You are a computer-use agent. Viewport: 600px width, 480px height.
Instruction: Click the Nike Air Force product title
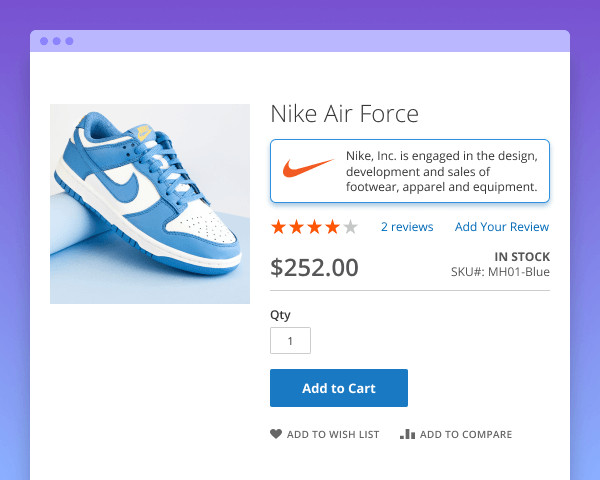pos(344,113)
